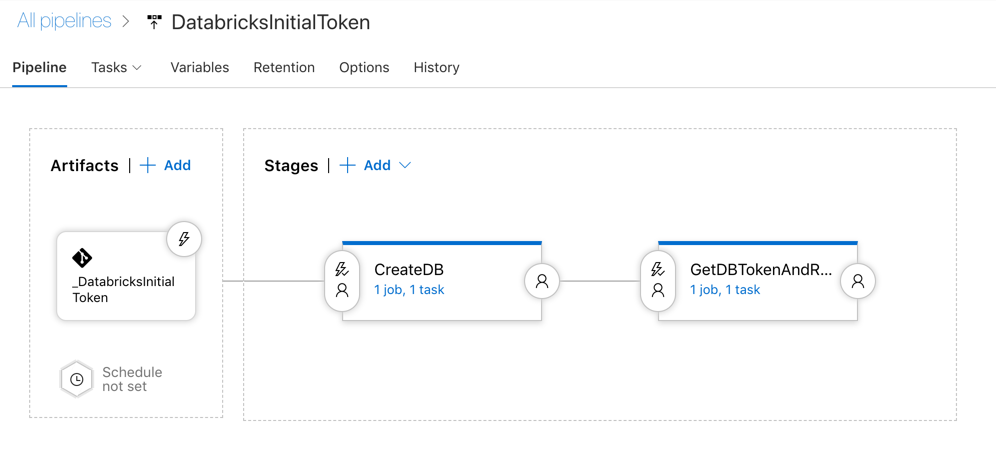
Task: Click the release pipeline icon beside title
Action: (154, 22)
